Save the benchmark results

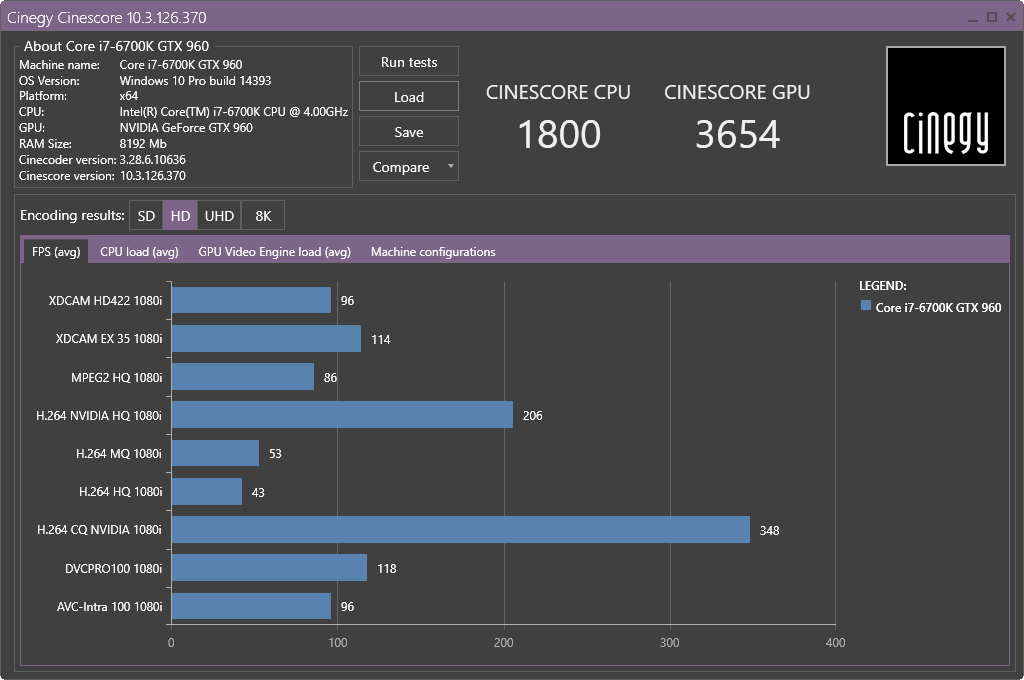point(409,132)
